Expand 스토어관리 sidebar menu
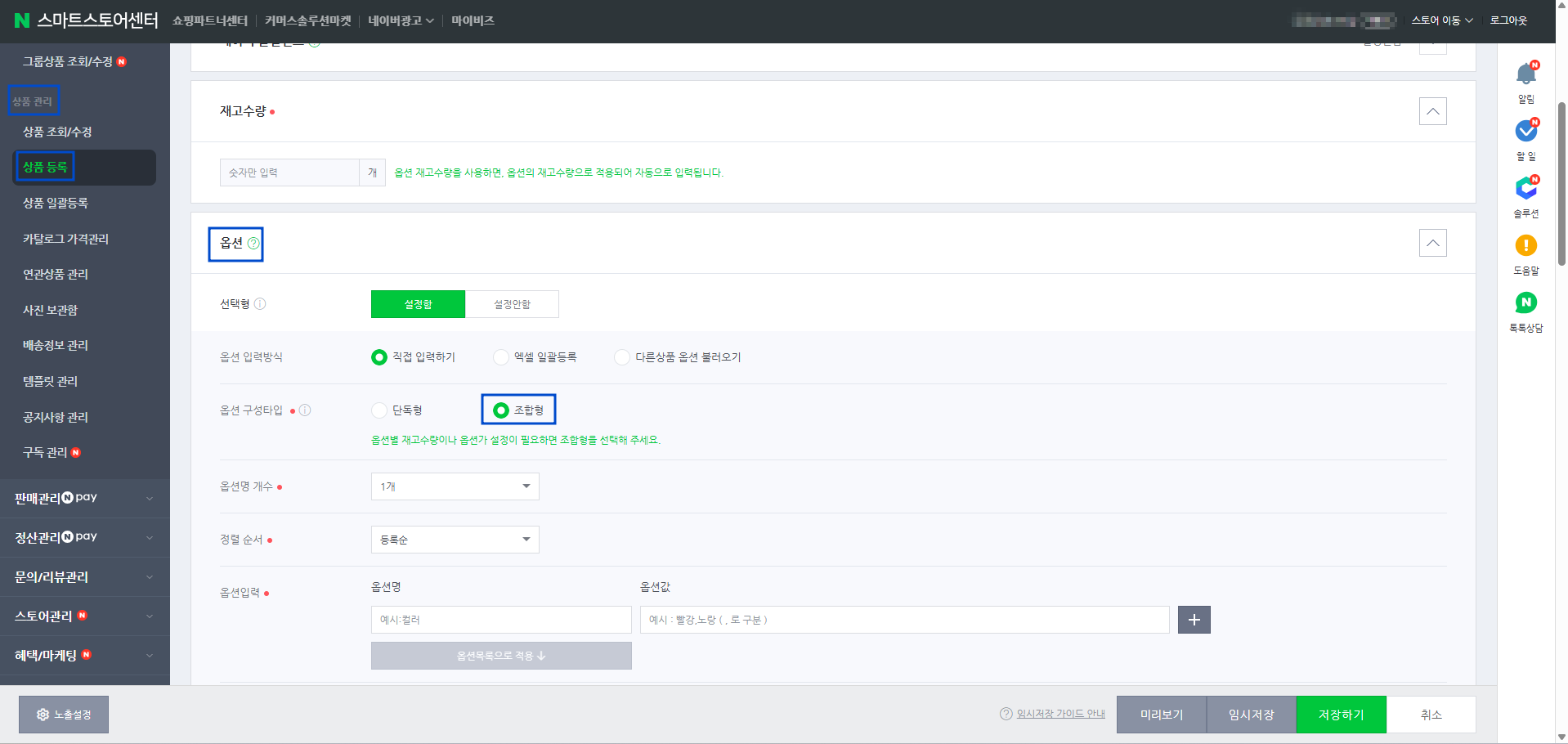The height and width of the screenshot is (744, 1568). 85,616
